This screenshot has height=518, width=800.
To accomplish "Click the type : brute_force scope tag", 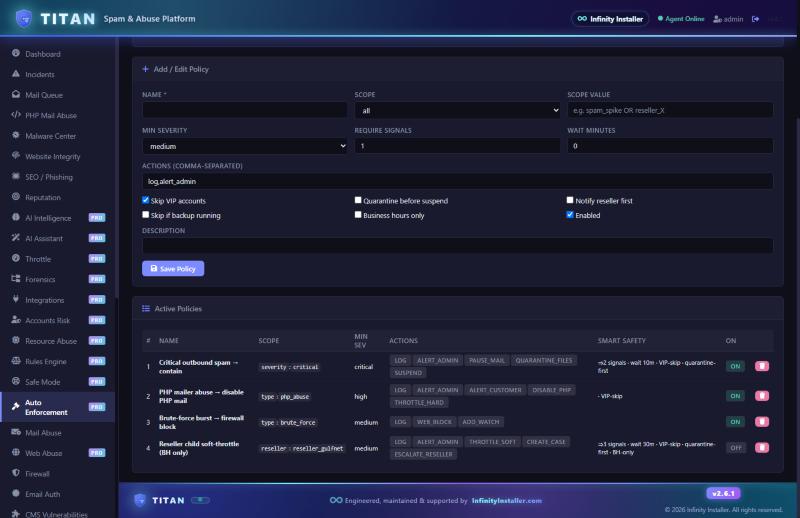I will point(288,423).
